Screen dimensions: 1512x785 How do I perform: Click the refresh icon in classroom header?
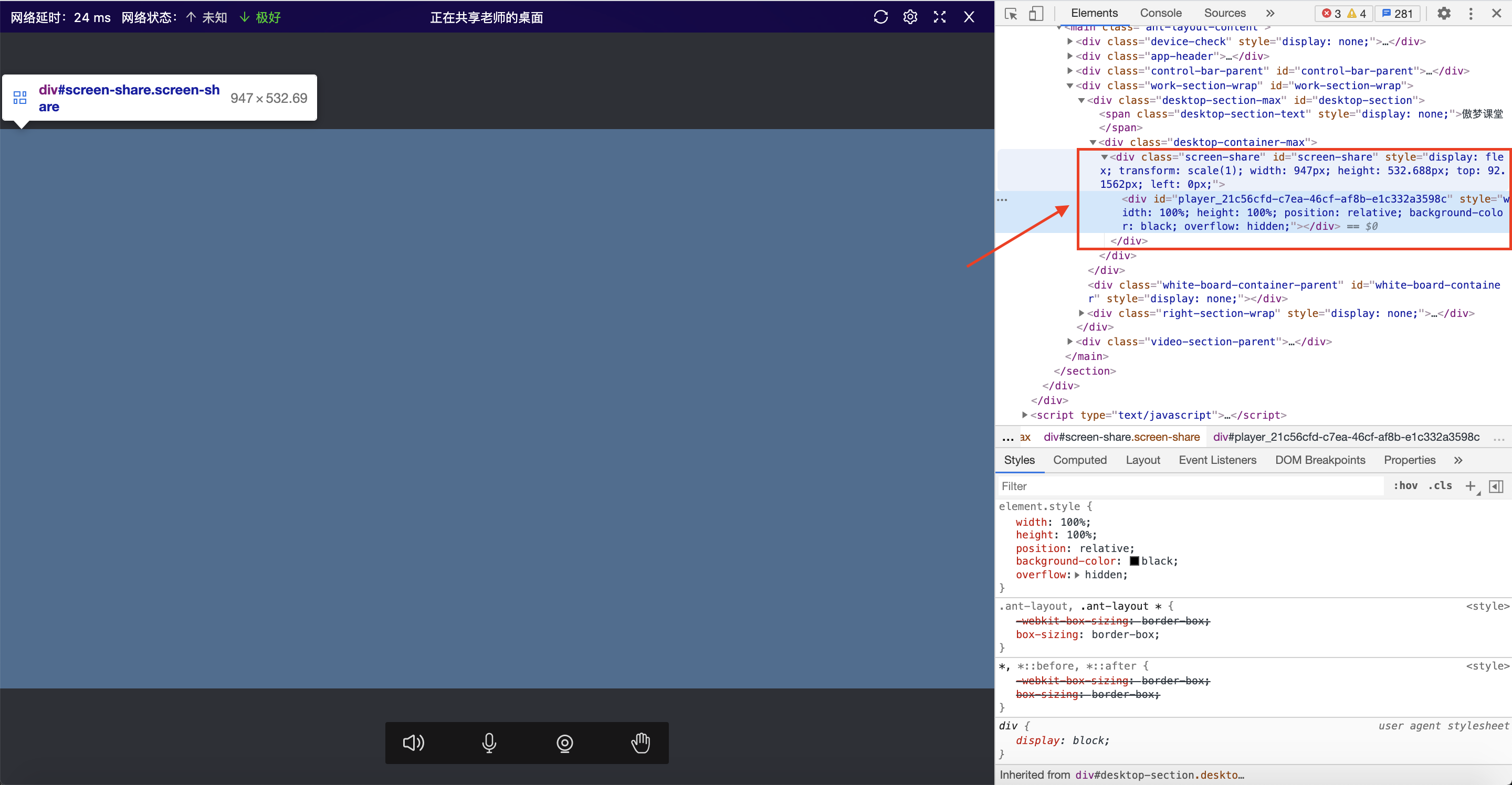(x=880, y=17)
